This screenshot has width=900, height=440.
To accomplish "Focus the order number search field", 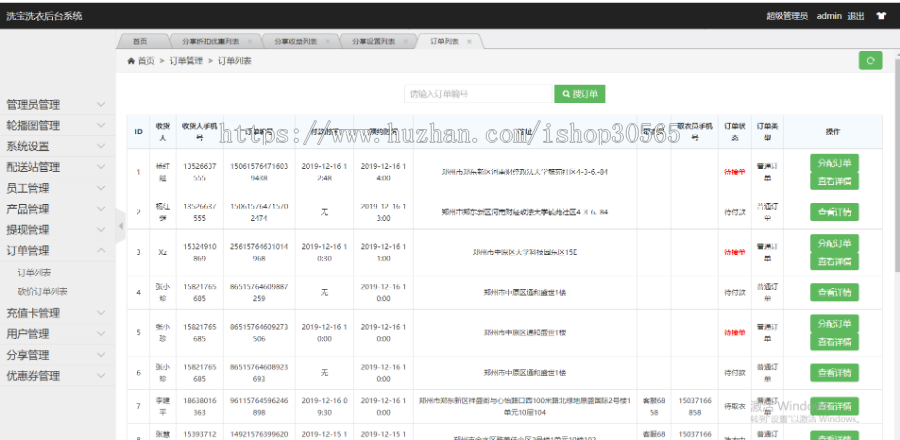I will 478,94.
